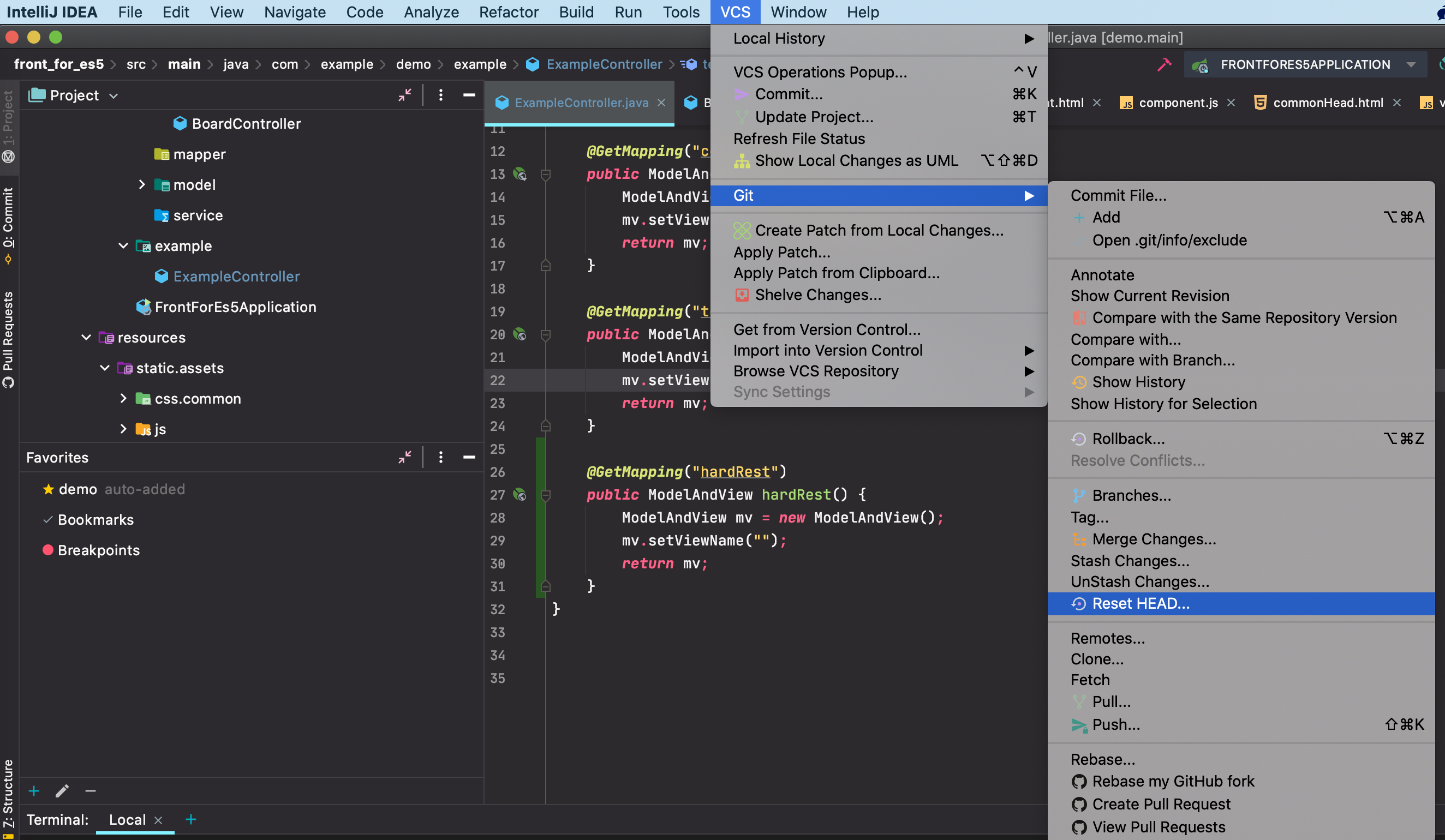Hide the Favorites panel minus icon
The width and height of the screenshot is (1445, 840).
469,457
